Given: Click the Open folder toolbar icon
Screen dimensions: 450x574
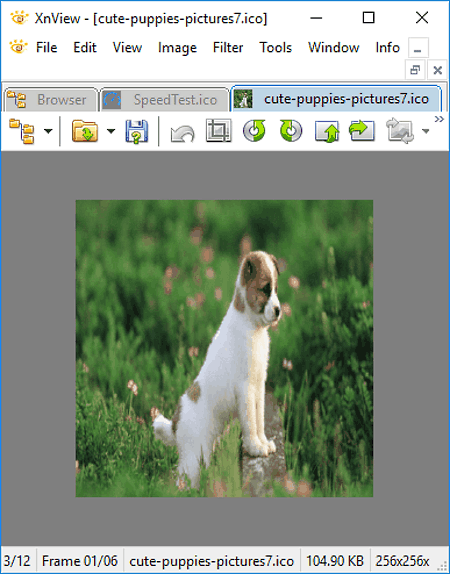Looking at the screenshot, I should [85, 131].
